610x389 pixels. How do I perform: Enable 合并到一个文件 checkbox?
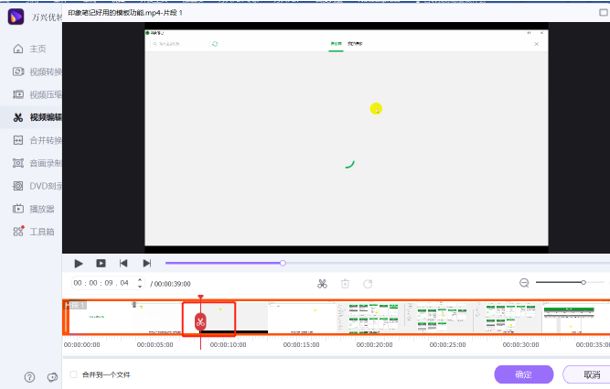point(73,375)
